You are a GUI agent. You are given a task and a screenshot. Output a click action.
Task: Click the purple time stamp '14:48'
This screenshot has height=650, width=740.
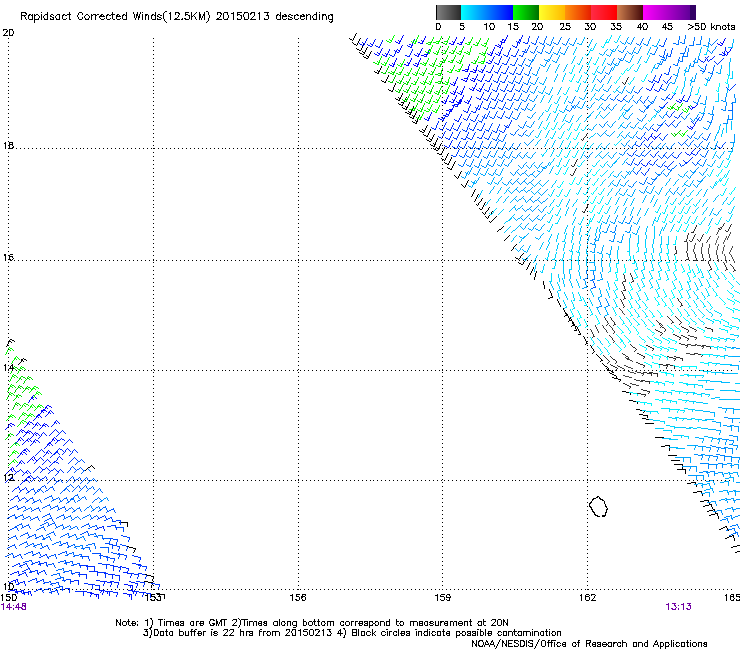[13, 607]
